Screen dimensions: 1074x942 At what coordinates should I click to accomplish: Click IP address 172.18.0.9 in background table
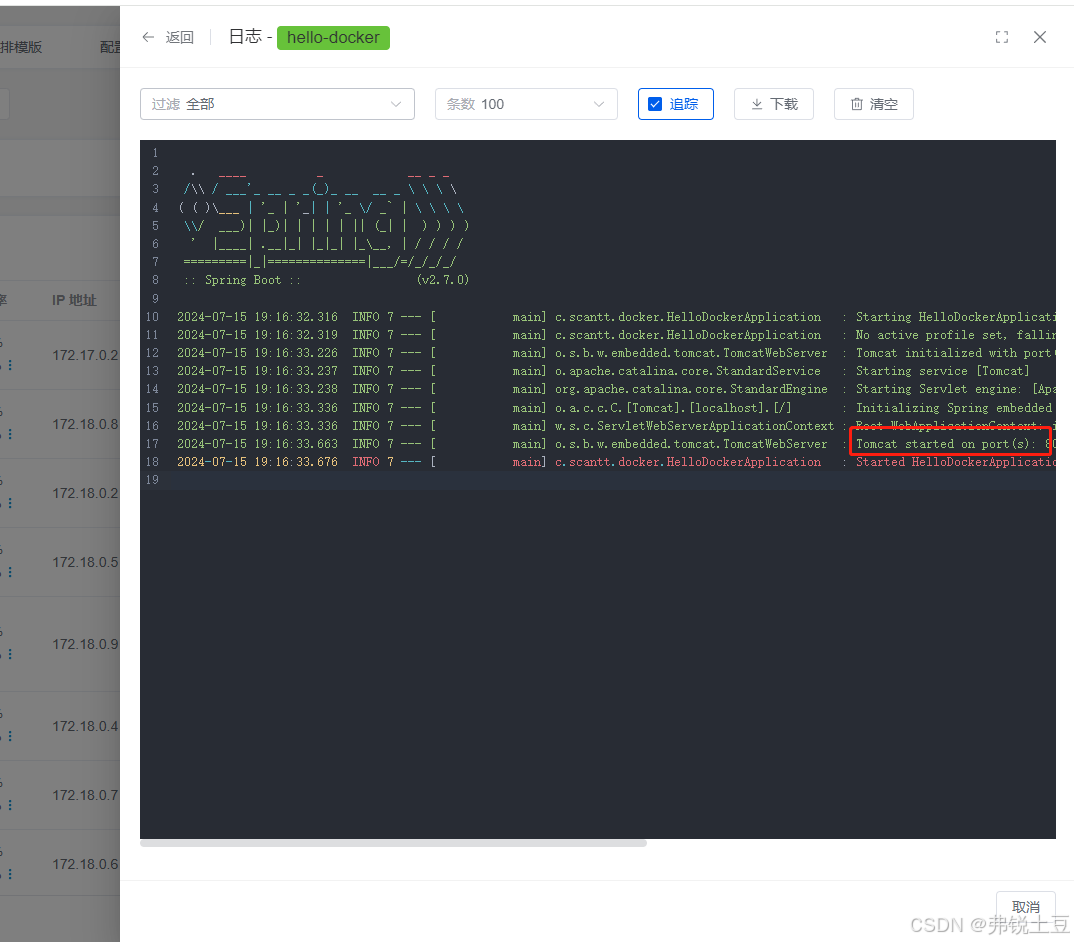click(x=86, y=644)
